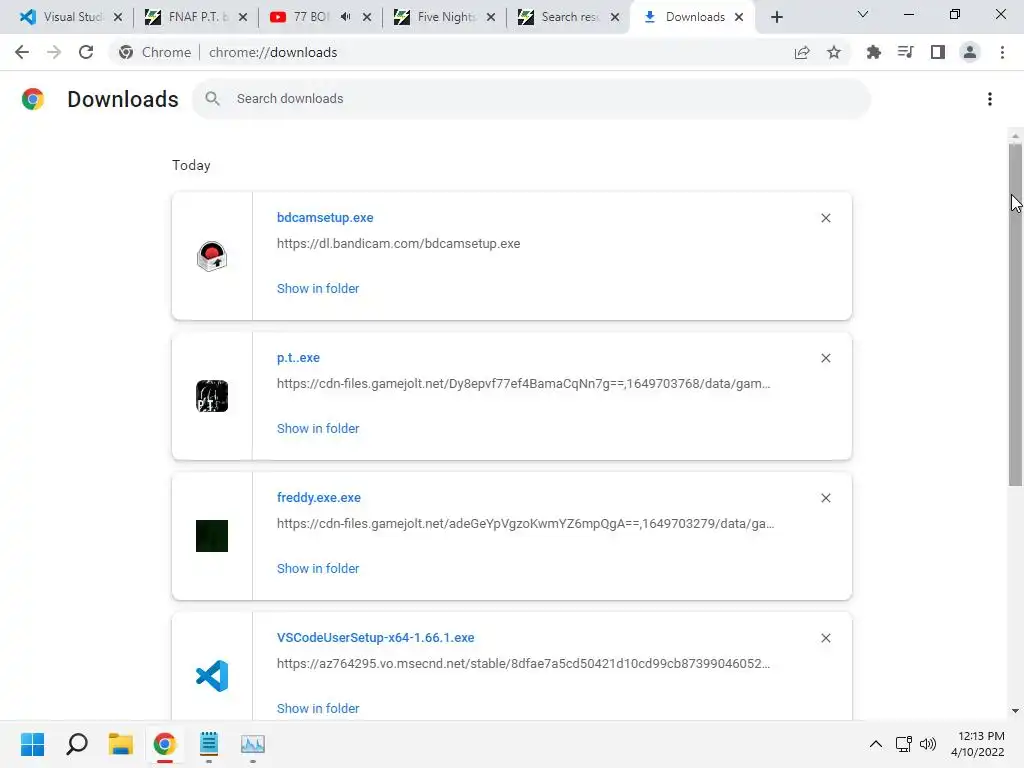Open the bdcamsetup.exe file link

click(325, 217)
